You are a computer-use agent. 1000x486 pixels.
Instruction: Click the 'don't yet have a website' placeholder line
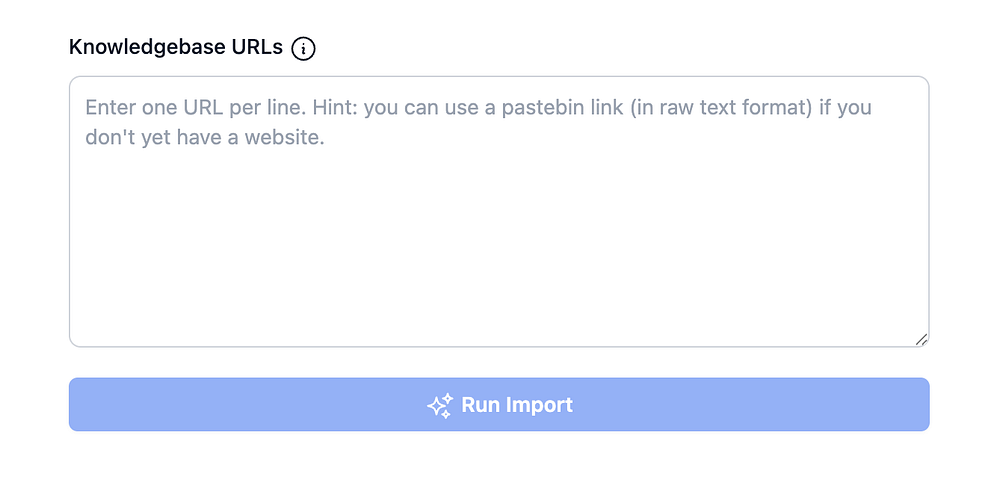pos(205,138)
